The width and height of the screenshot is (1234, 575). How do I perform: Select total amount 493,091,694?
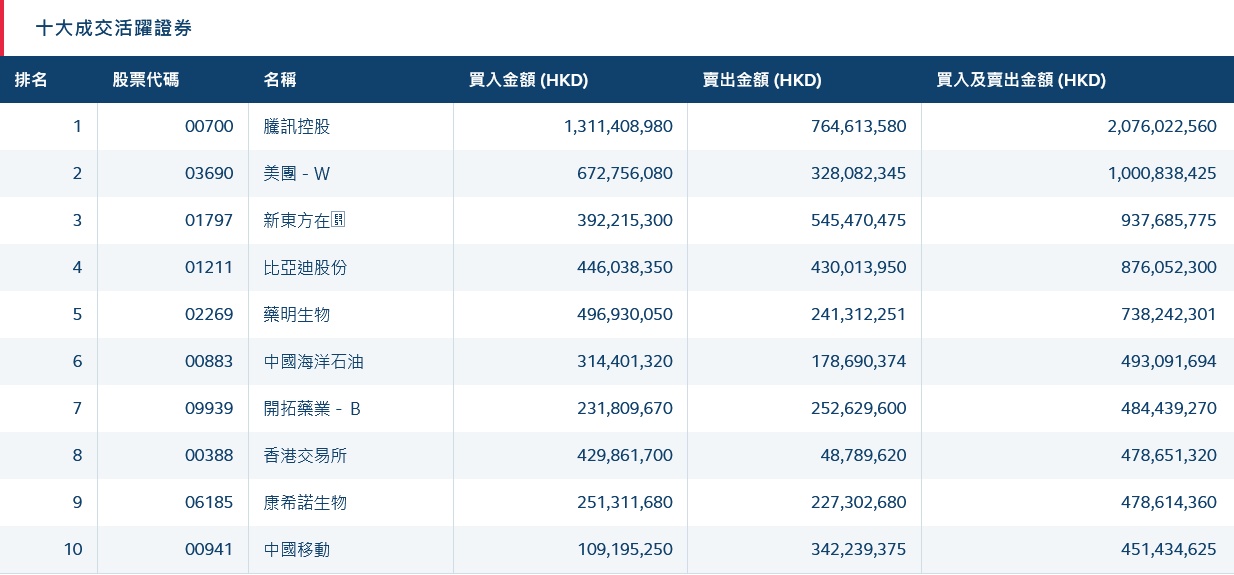pos(1169,361)
